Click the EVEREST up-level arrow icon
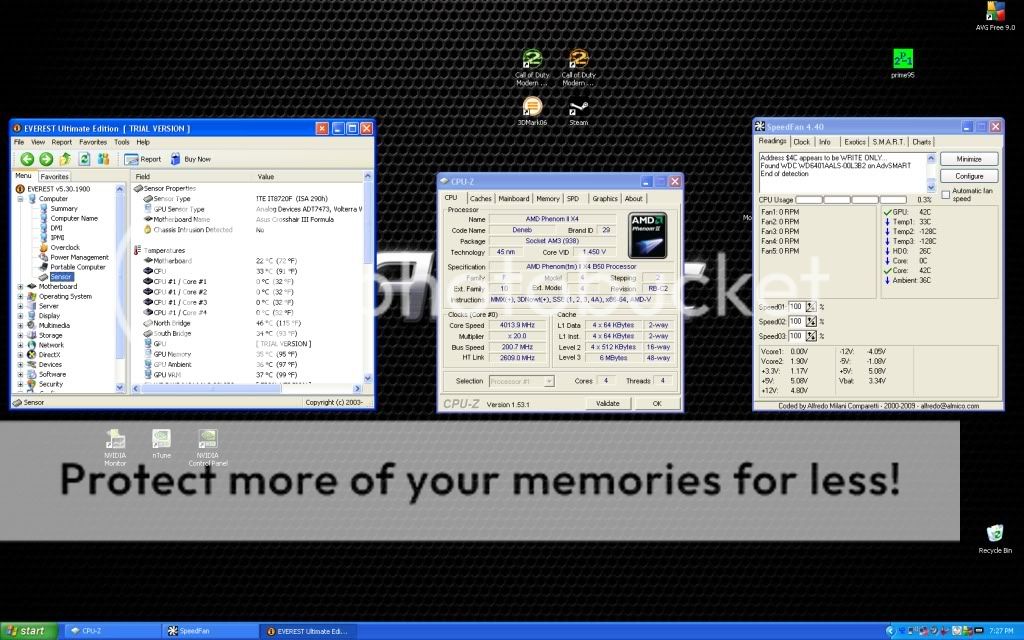The height and width of the screenshot is (640, 1024). (x=65, y=159)
